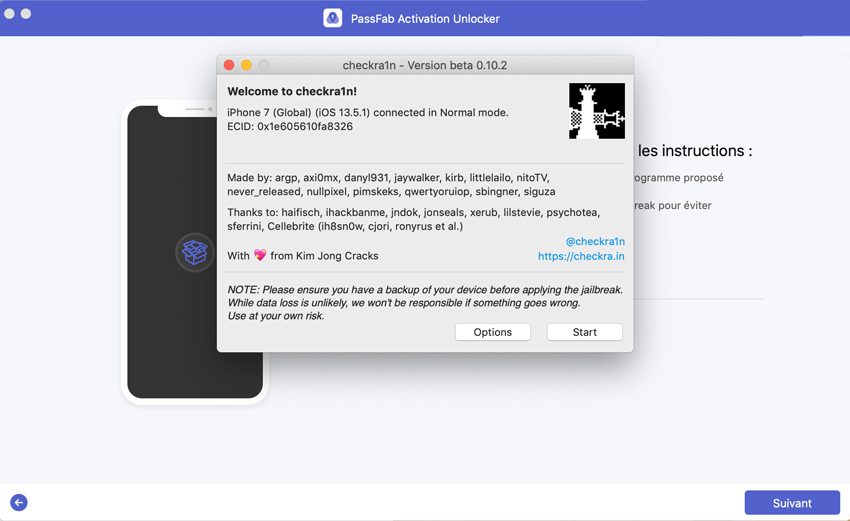Screen dimensions: 850x521
Task: Click the ECID: 0x1e605610fa8326 text
Action: tap(289, 126)
